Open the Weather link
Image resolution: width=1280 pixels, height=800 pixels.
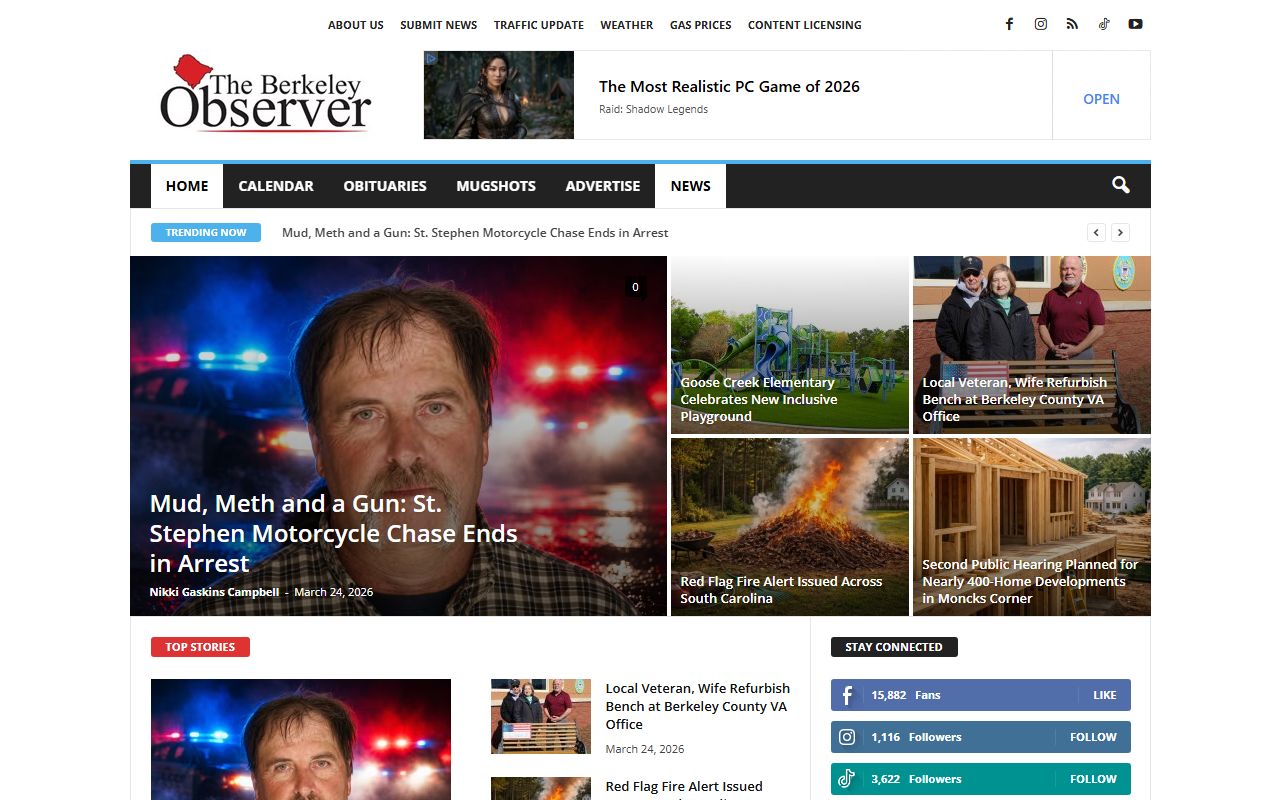point(627,25)
